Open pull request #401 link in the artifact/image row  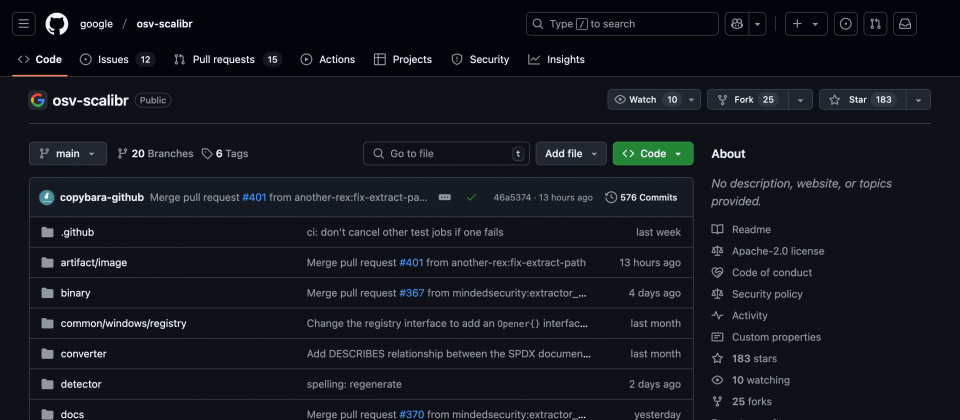pos(411,263)
